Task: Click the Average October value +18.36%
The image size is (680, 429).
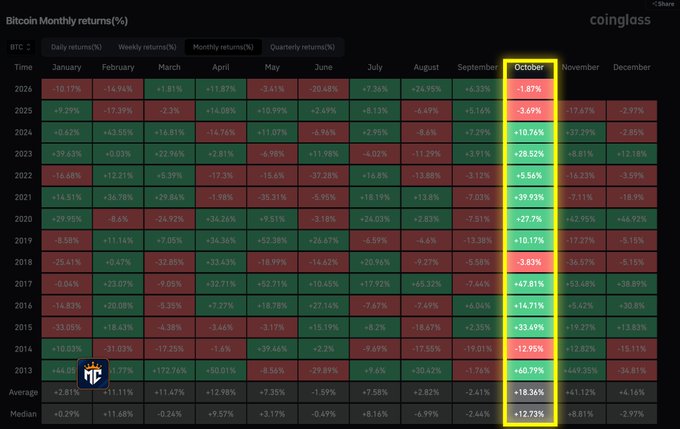Action: pyautogui.click(x=529, y=393)
